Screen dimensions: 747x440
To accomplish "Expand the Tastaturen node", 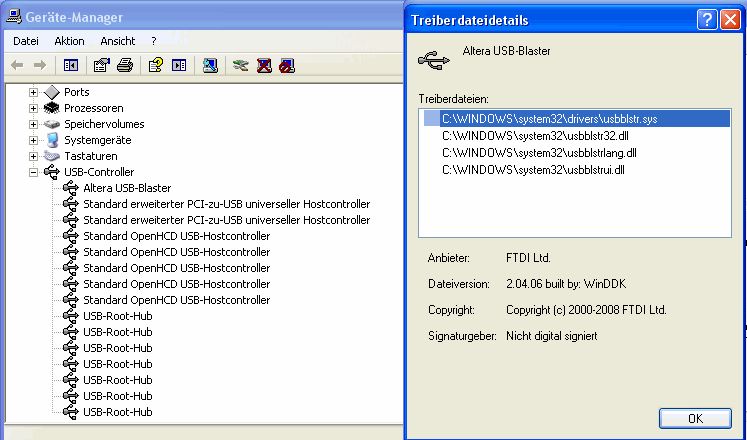I will [x=33, y=156].
